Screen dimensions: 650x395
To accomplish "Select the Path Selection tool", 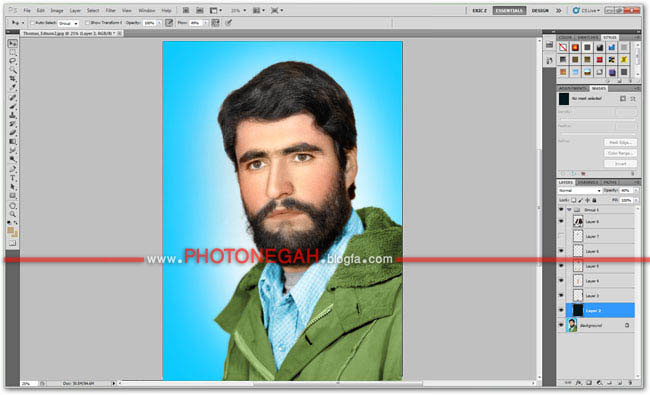I will pos(13,187).
